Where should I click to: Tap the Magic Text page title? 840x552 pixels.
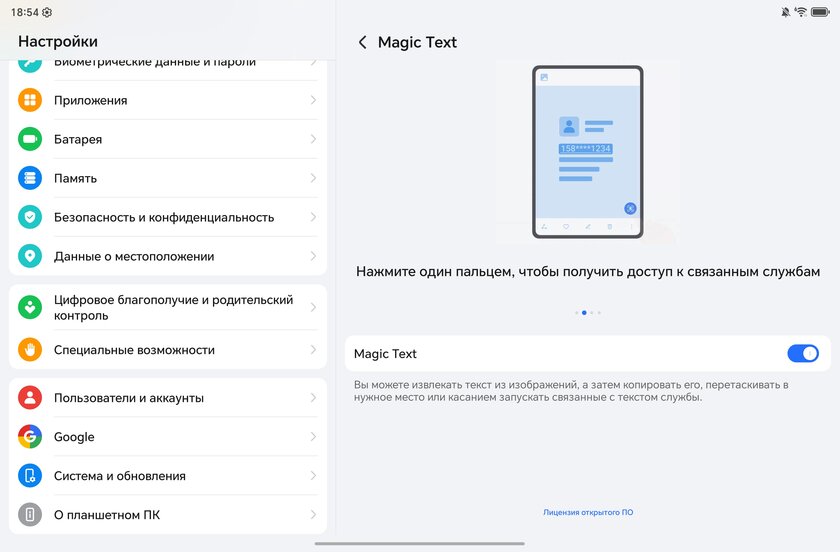[417, 42]
